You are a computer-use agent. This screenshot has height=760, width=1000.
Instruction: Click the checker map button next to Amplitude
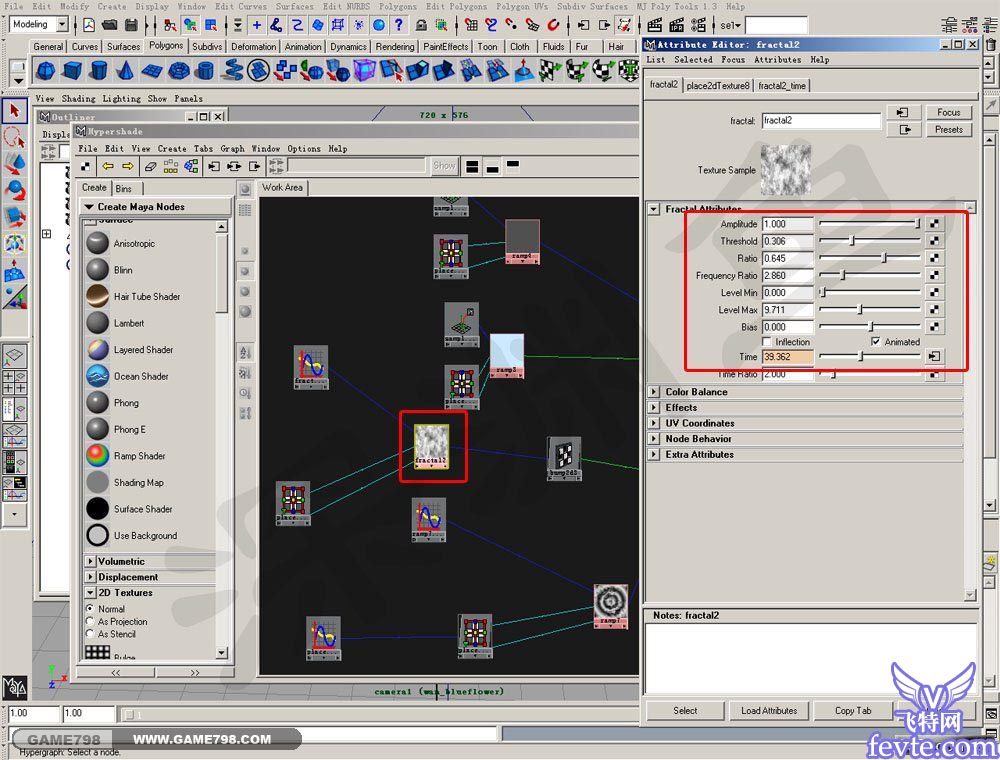click(934, 225)
